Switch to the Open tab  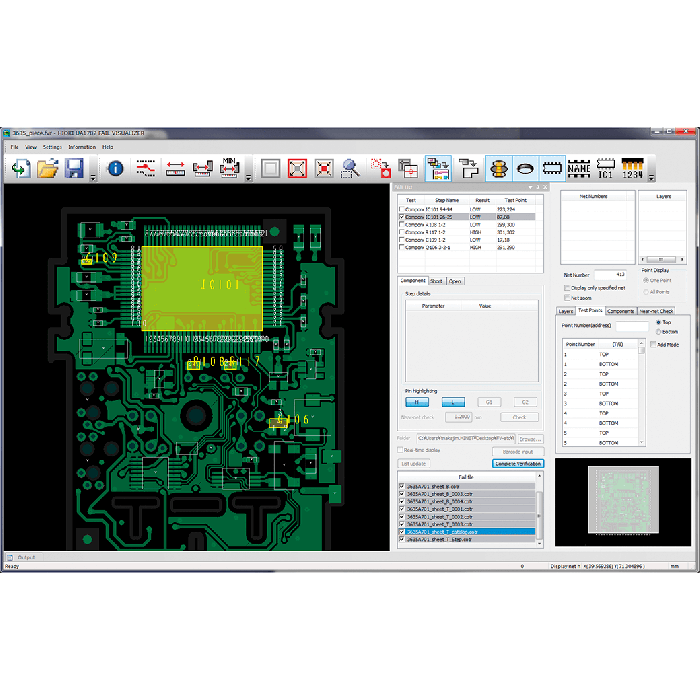click(455, 281)
